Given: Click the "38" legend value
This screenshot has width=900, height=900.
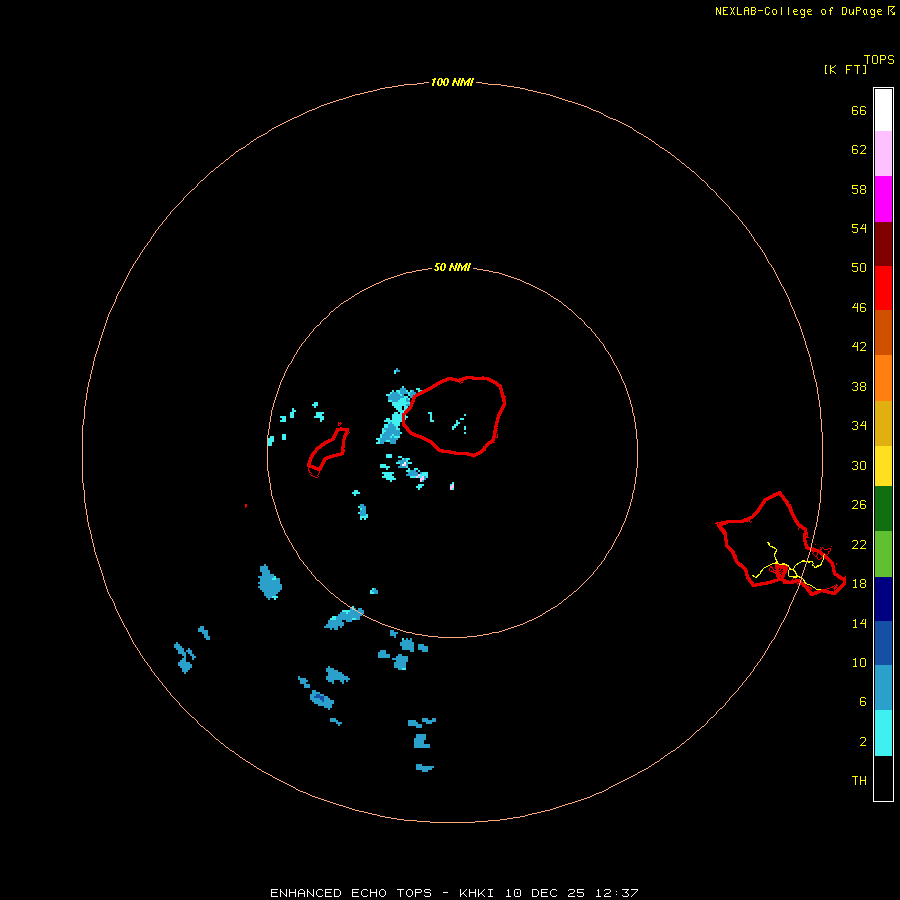Looking at the screenshot, I should click(859, 387).
